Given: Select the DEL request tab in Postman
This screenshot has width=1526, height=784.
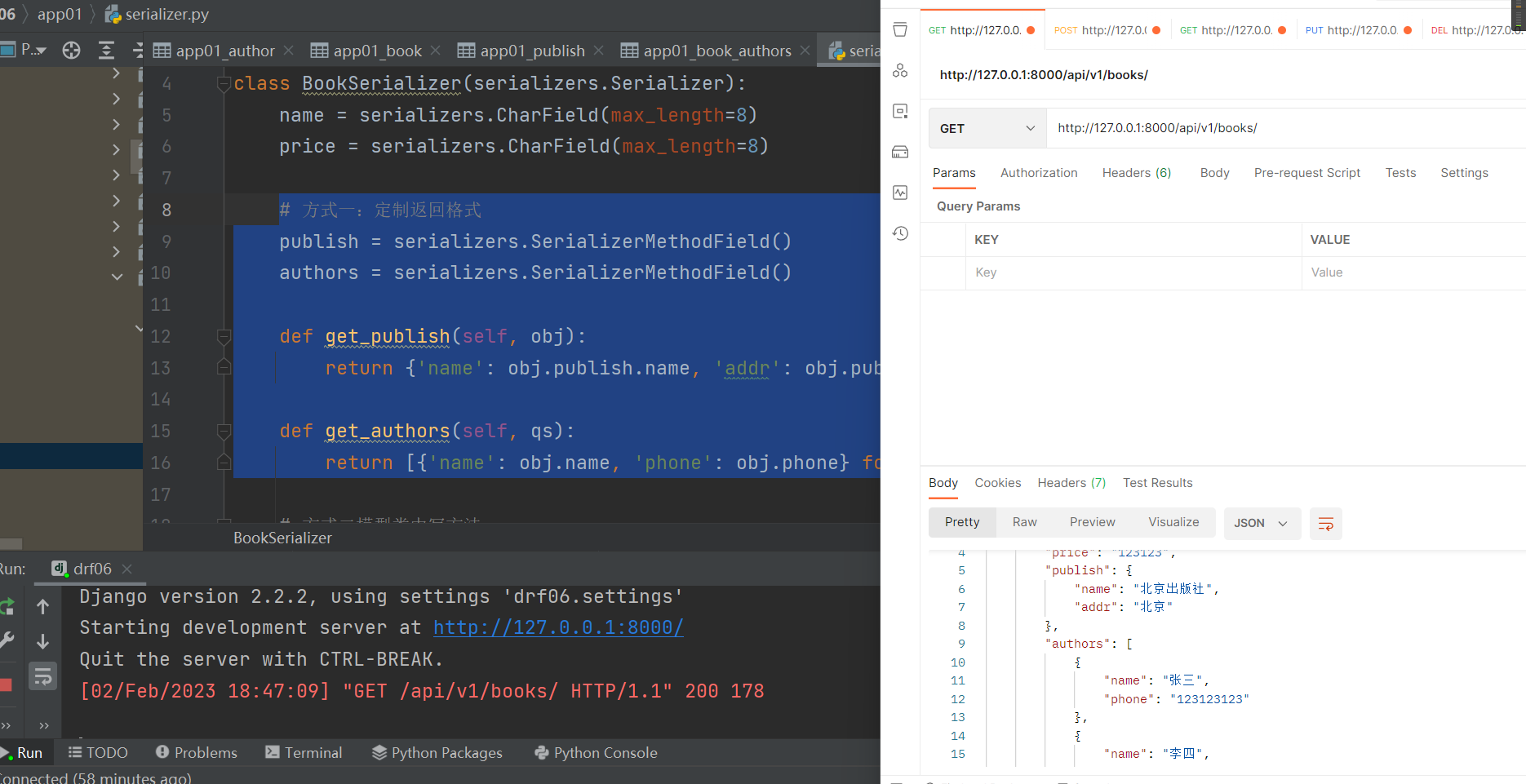Looking at the screenshot, I should [x=1475, y=30].
